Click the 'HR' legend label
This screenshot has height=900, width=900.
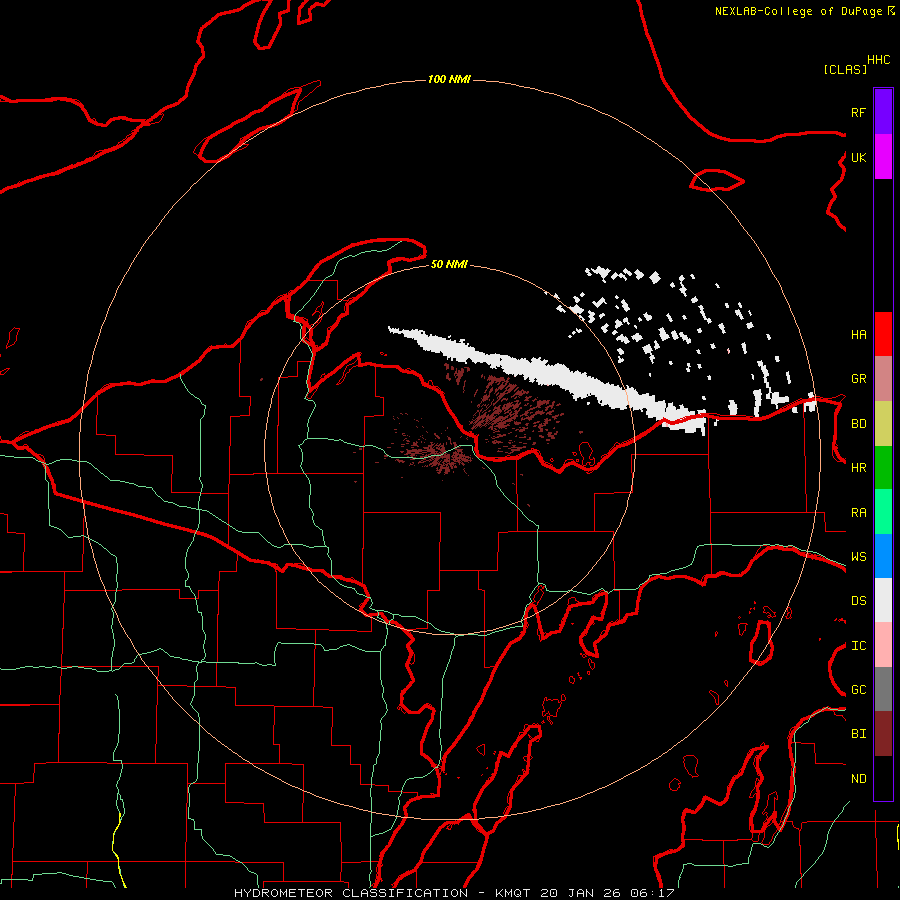pos(858,468)
